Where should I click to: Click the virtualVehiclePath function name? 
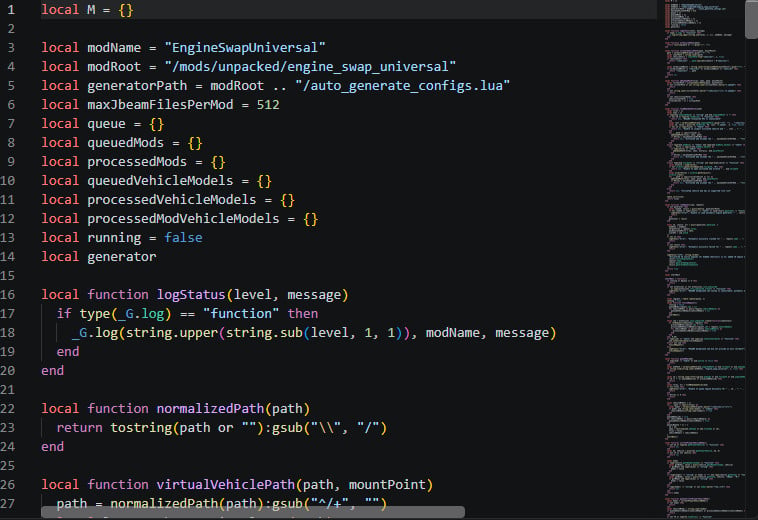tap(226, 485)
